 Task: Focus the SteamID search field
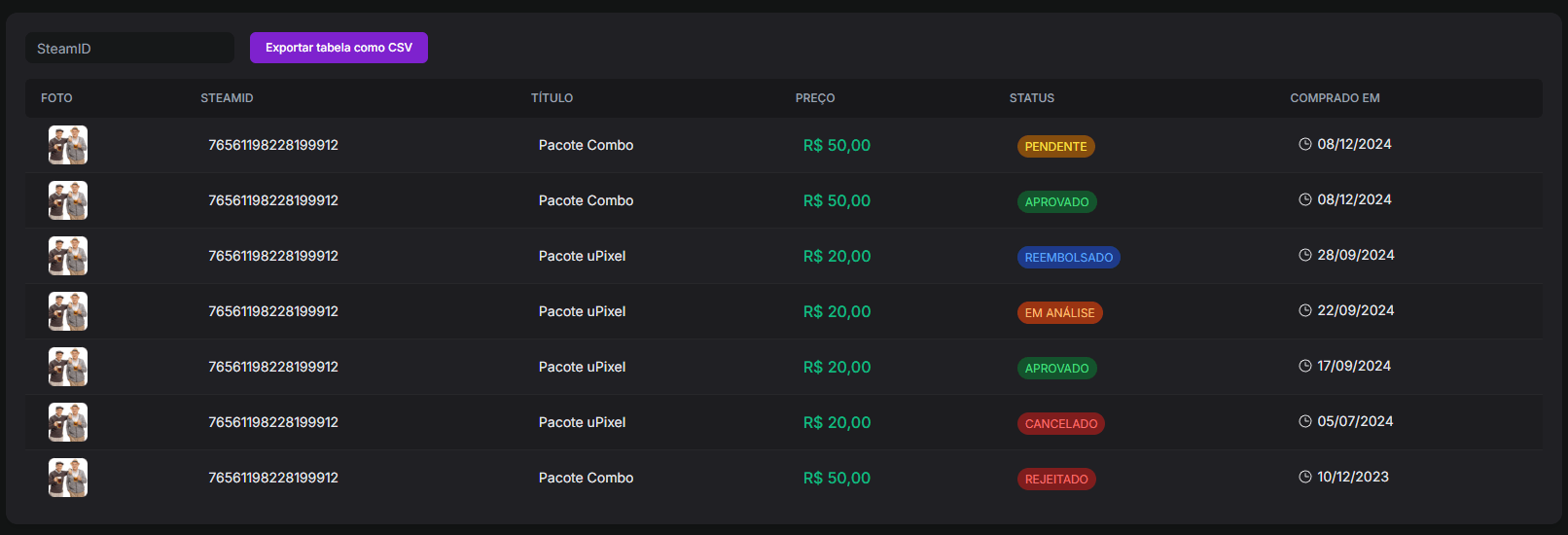click(x=129, y=49)
